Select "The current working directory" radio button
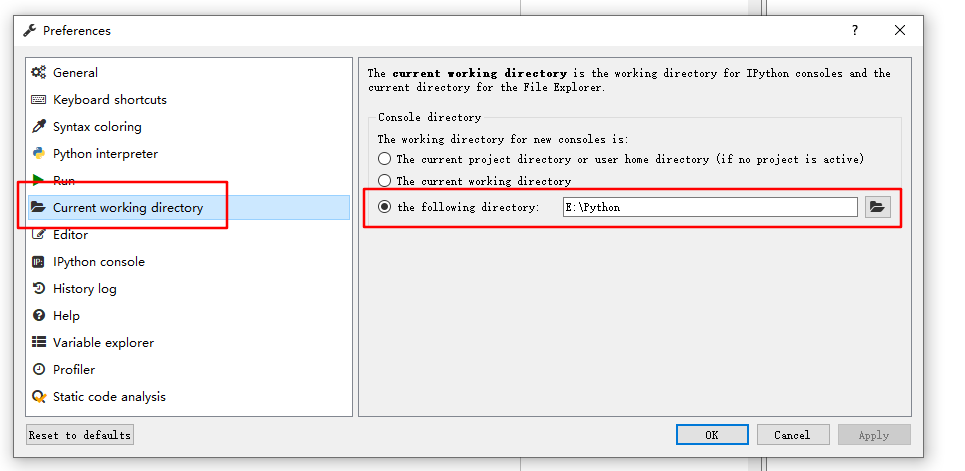This screenshot has height=471, width=965. pos(385,180)
